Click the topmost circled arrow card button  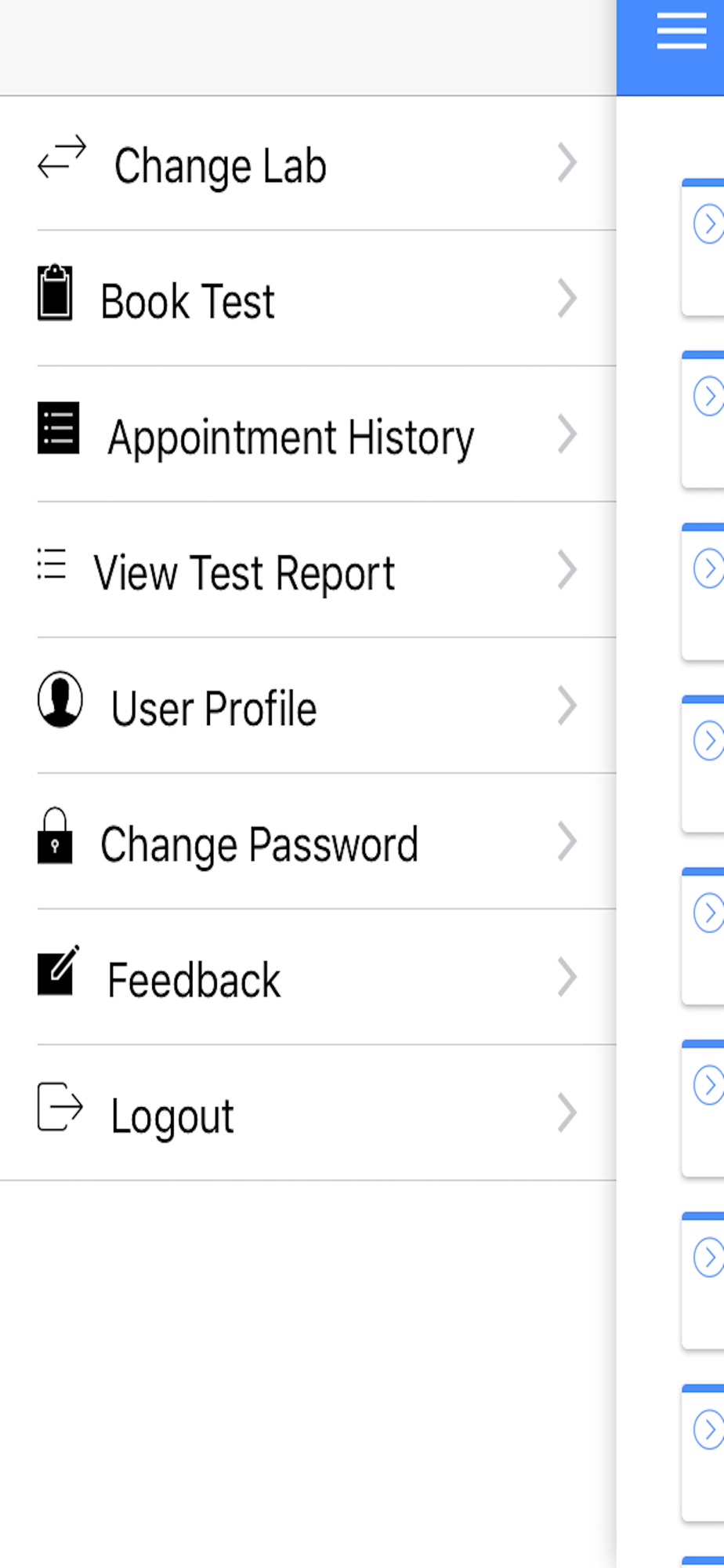pos(708,224)
